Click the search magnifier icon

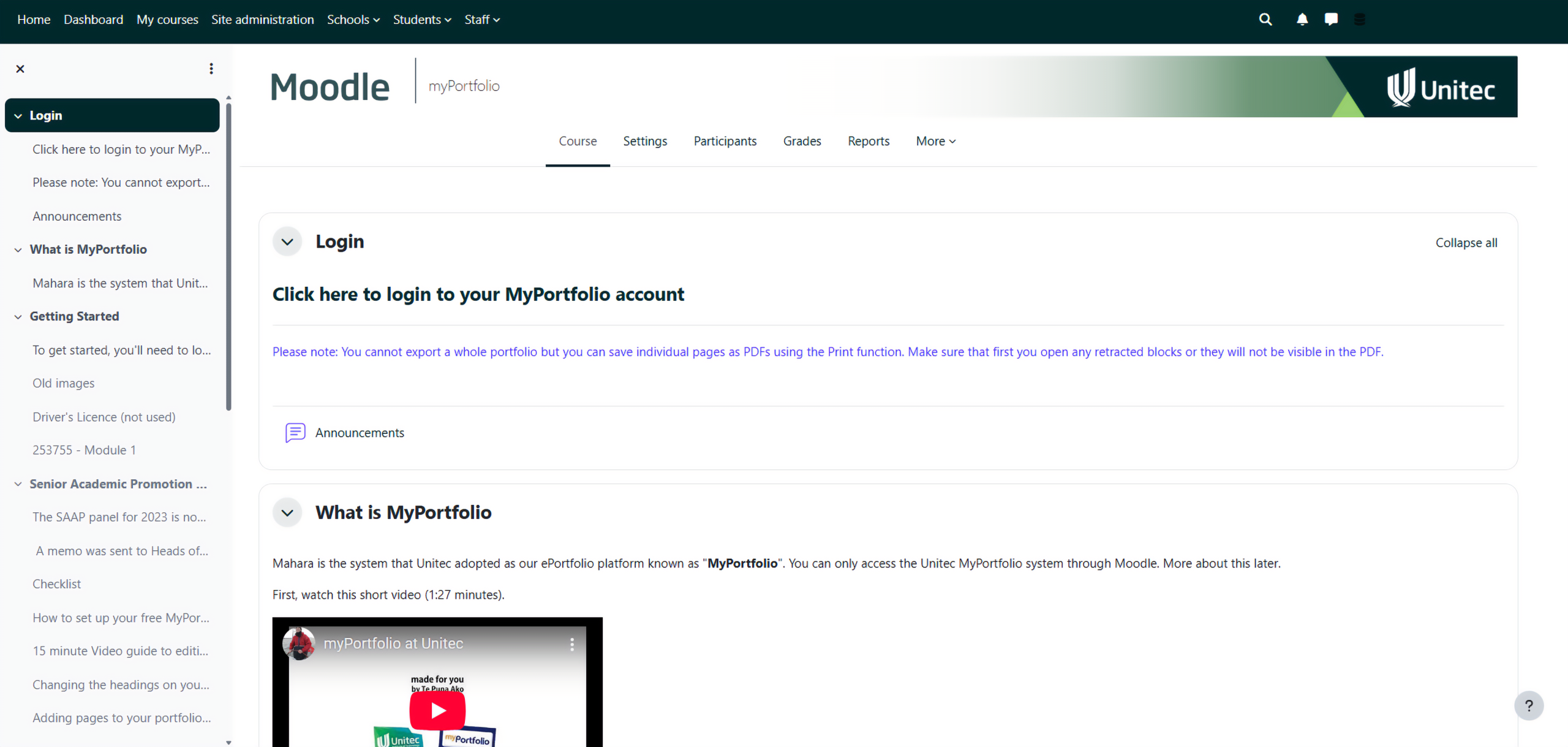(x=1265, y=20)
